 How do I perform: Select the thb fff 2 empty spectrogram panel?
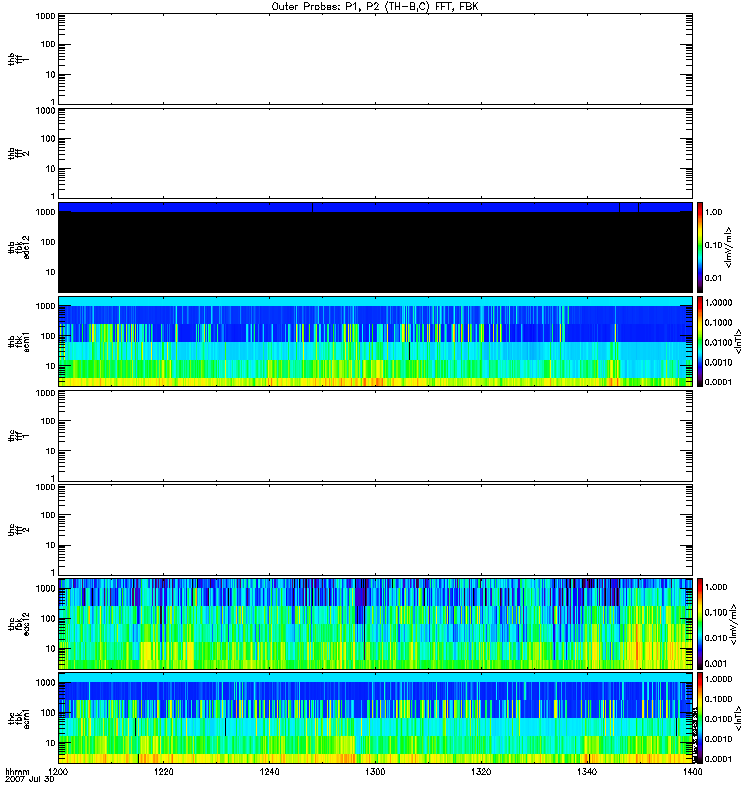tap(375, 153)
